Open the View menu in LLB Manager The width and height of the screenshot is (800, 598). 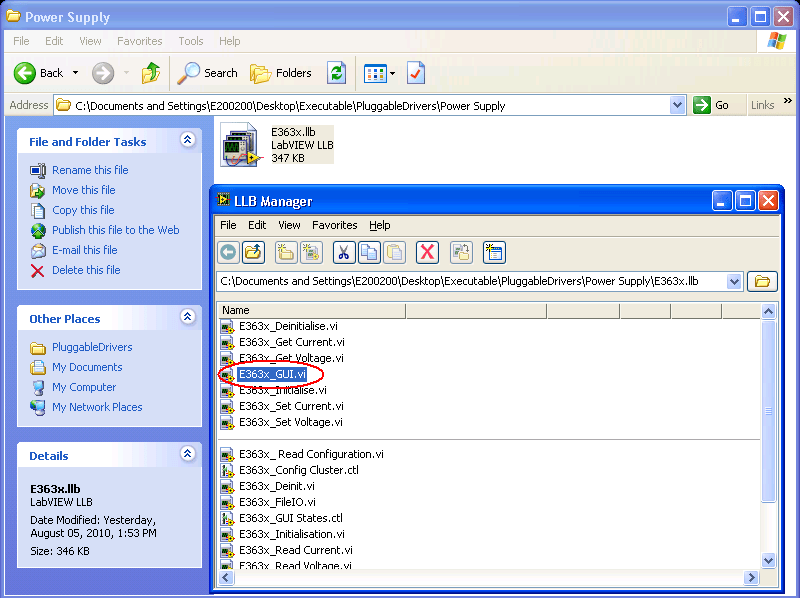click(289, 225)
